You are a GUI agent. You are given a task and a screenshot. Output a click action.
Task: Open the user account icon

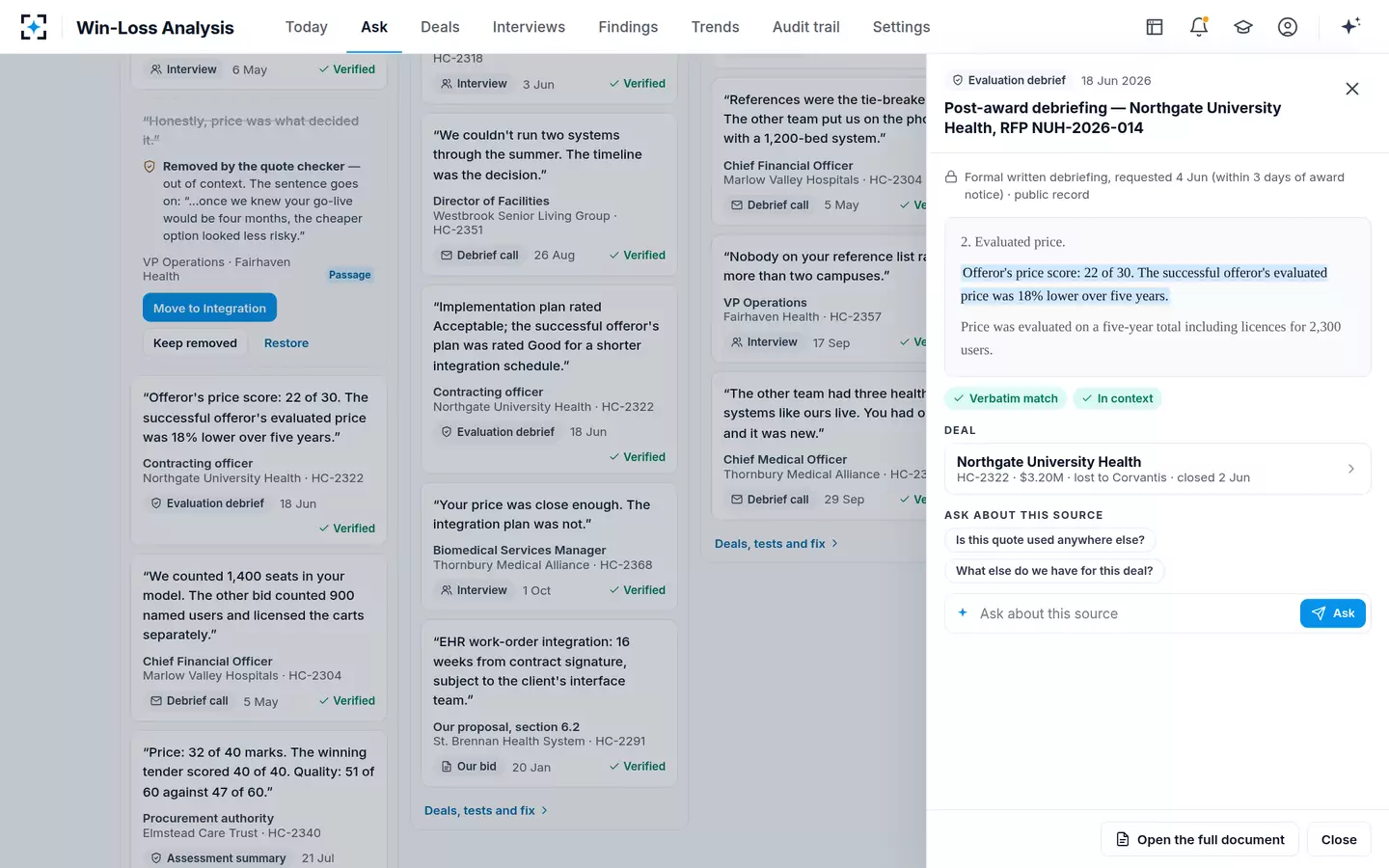(1288, 27)
